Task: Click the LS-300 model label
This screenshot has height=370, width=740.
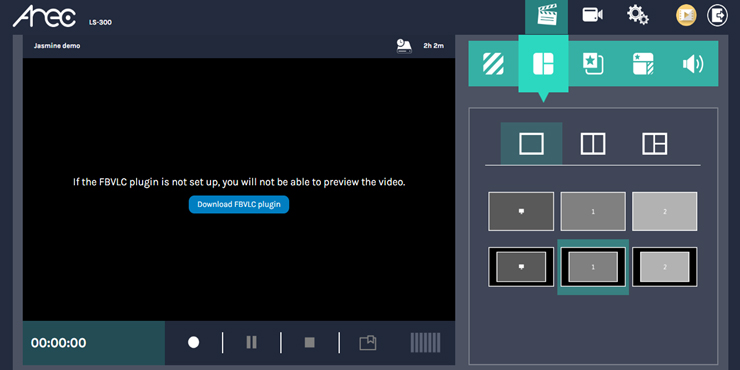Action: coord(101,22)
